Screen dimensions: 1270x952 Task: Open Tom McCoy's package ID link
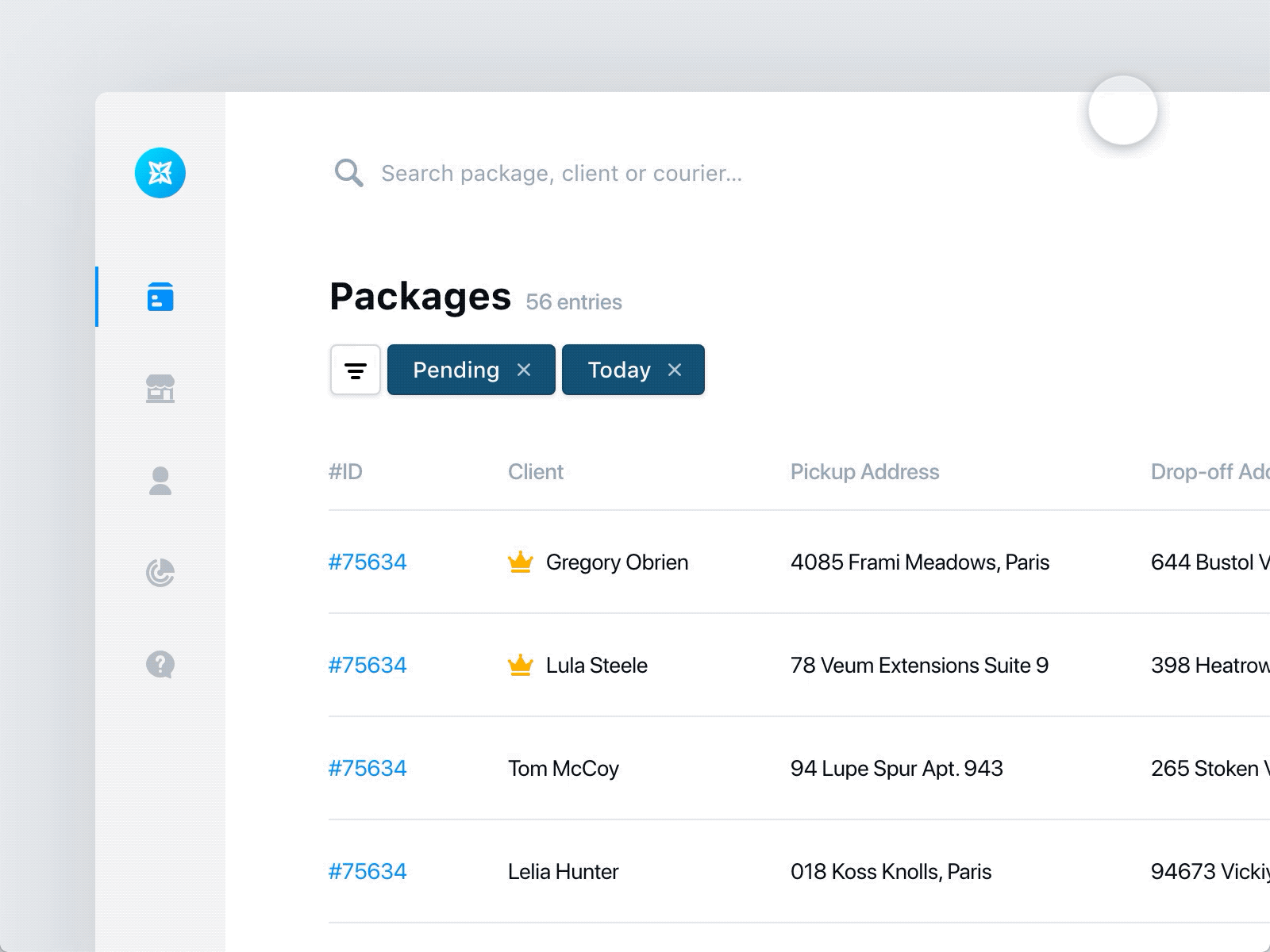coord(368,768)
